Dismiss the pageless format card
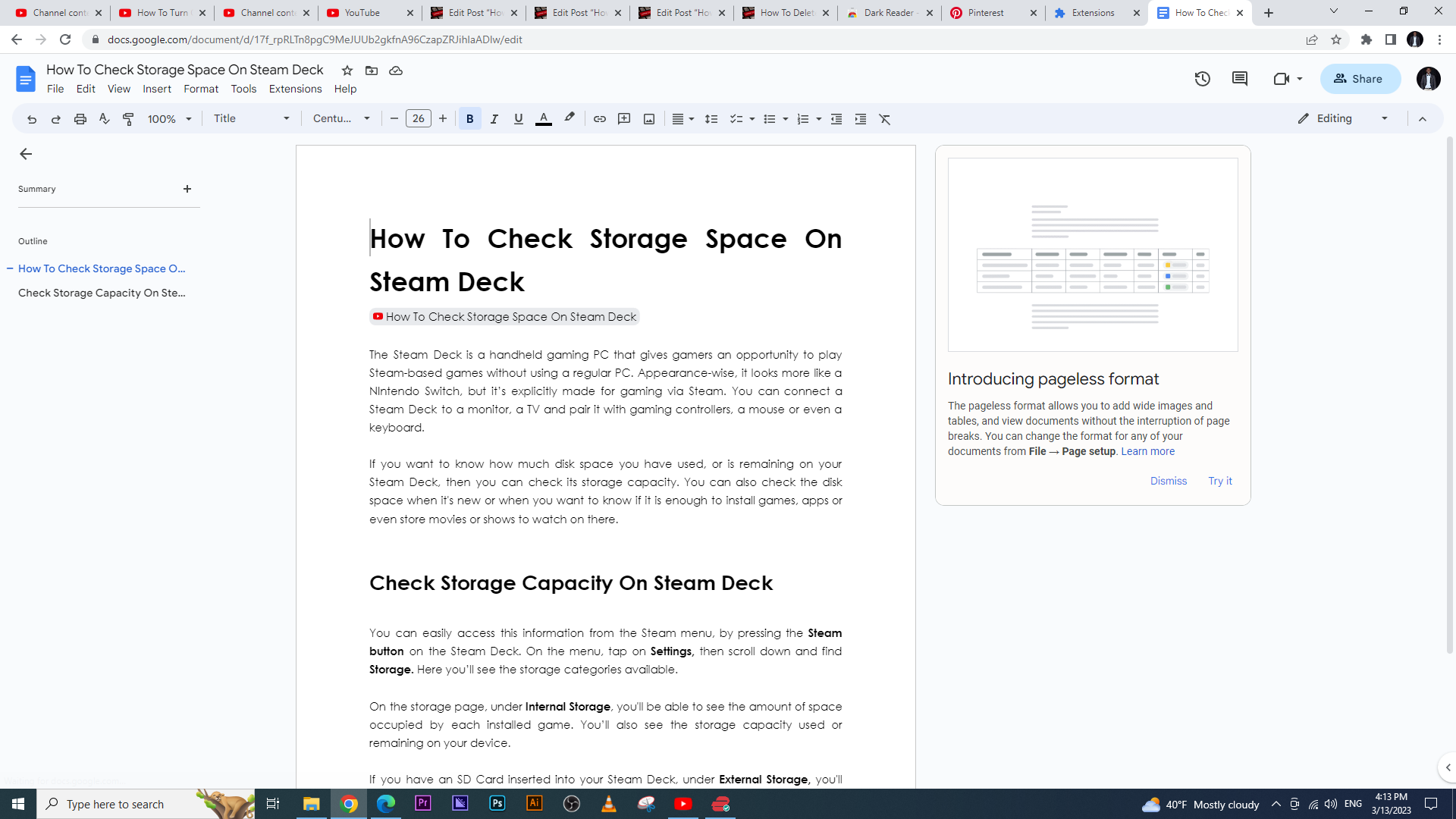The height and width of the screenshot is (819, 1456). 1169,481
